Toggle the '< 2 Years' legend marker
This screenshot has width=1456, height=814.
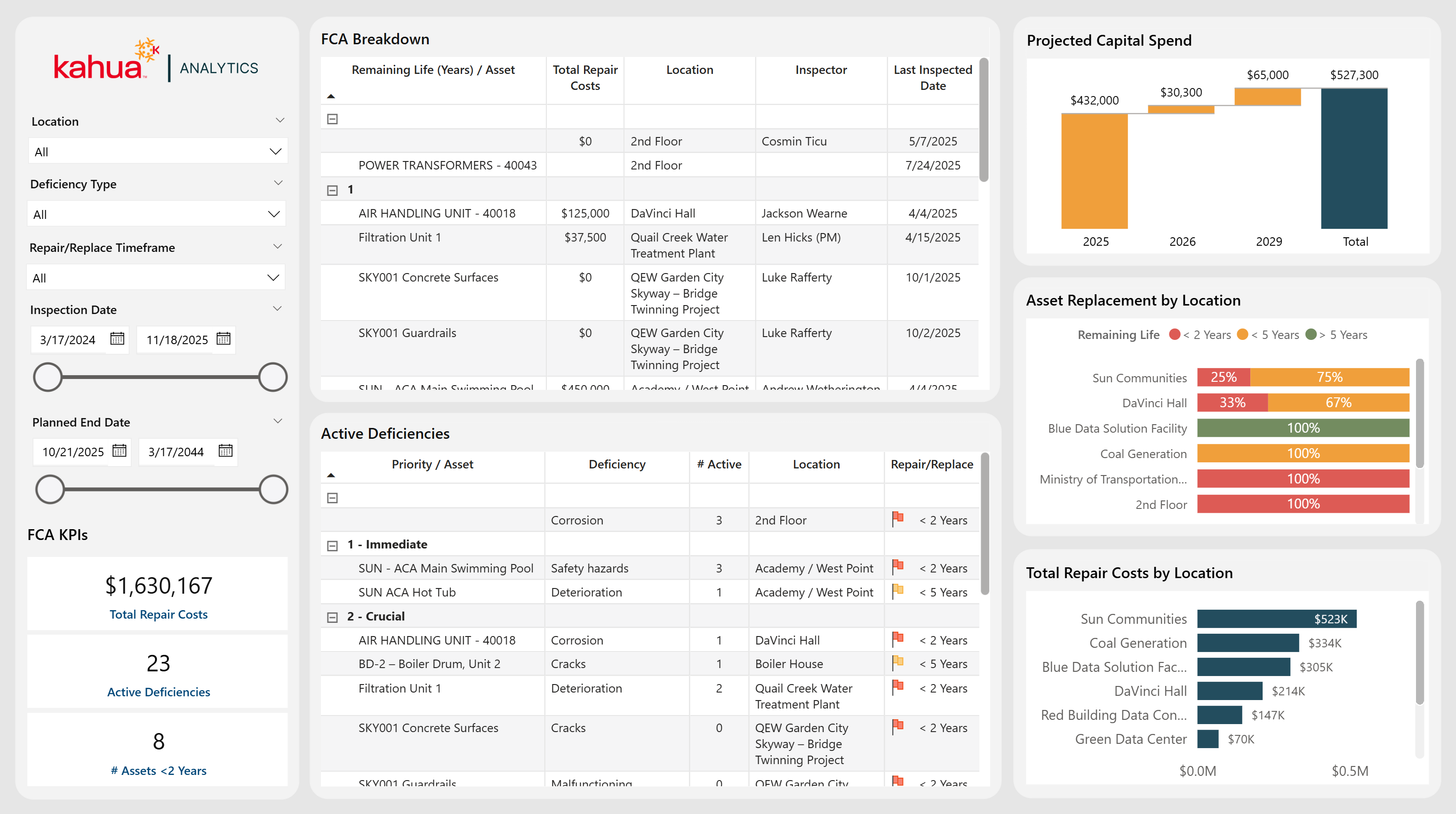[1175, 335]
